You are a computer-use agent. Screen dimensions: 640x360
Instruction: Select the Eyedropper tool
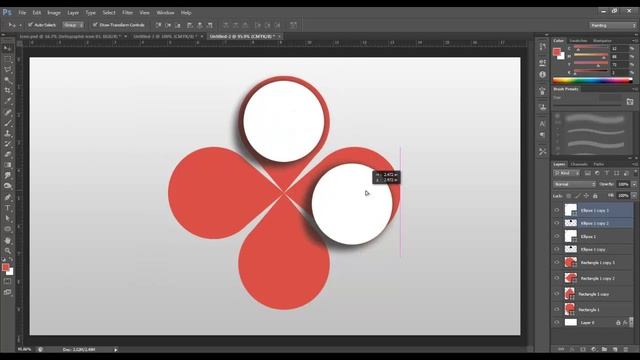7,101
